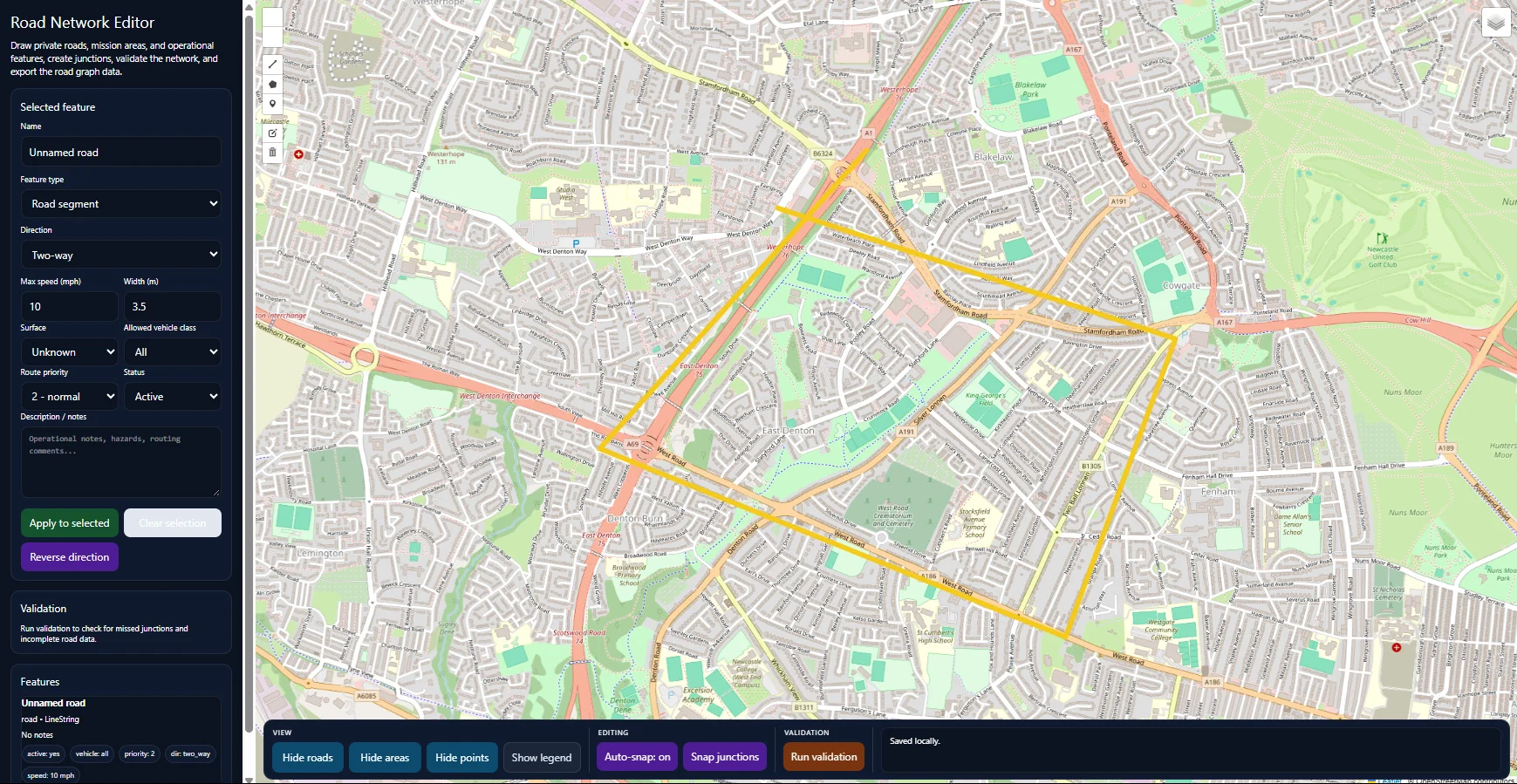1517x784 pixels.
Task: Focus the Max speed input
Action: (x=69, y=306)
